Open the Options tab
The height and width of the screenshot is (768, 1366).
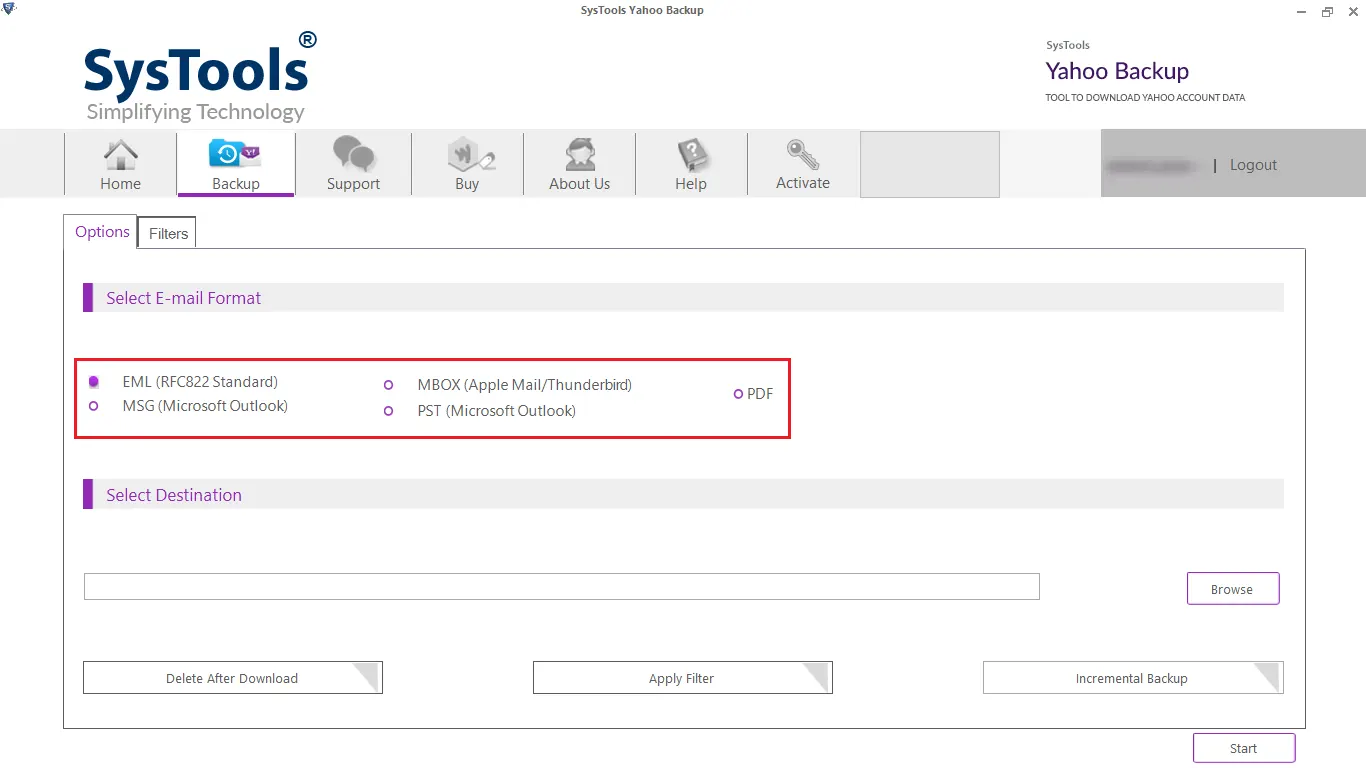tap(100, 231)
